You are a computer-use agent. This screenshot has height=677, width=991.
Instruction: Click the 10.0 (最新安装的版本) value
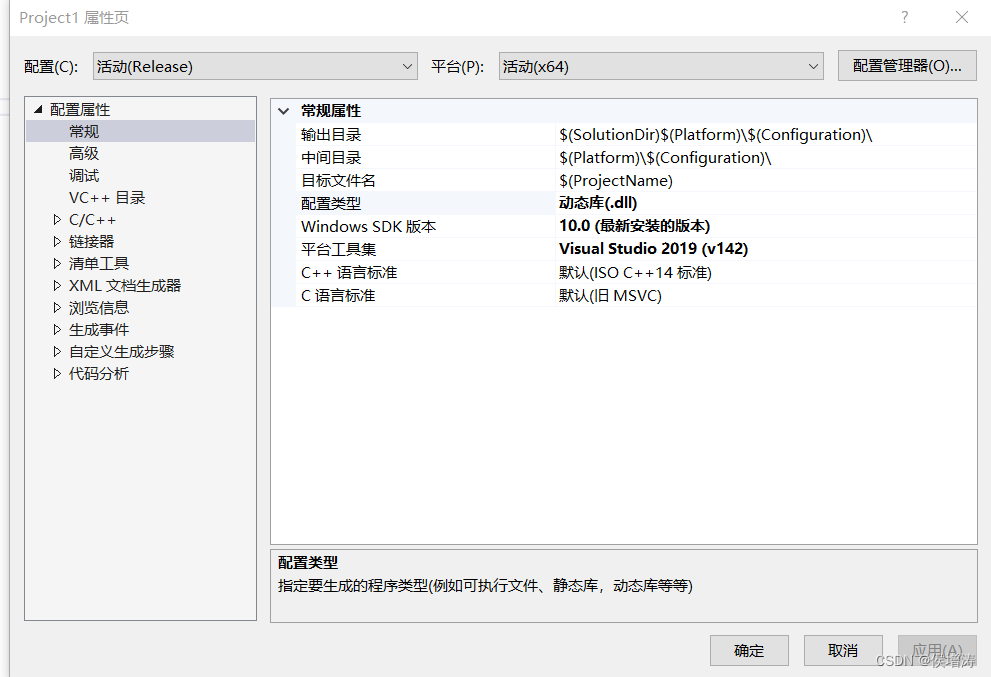point(635,226)
